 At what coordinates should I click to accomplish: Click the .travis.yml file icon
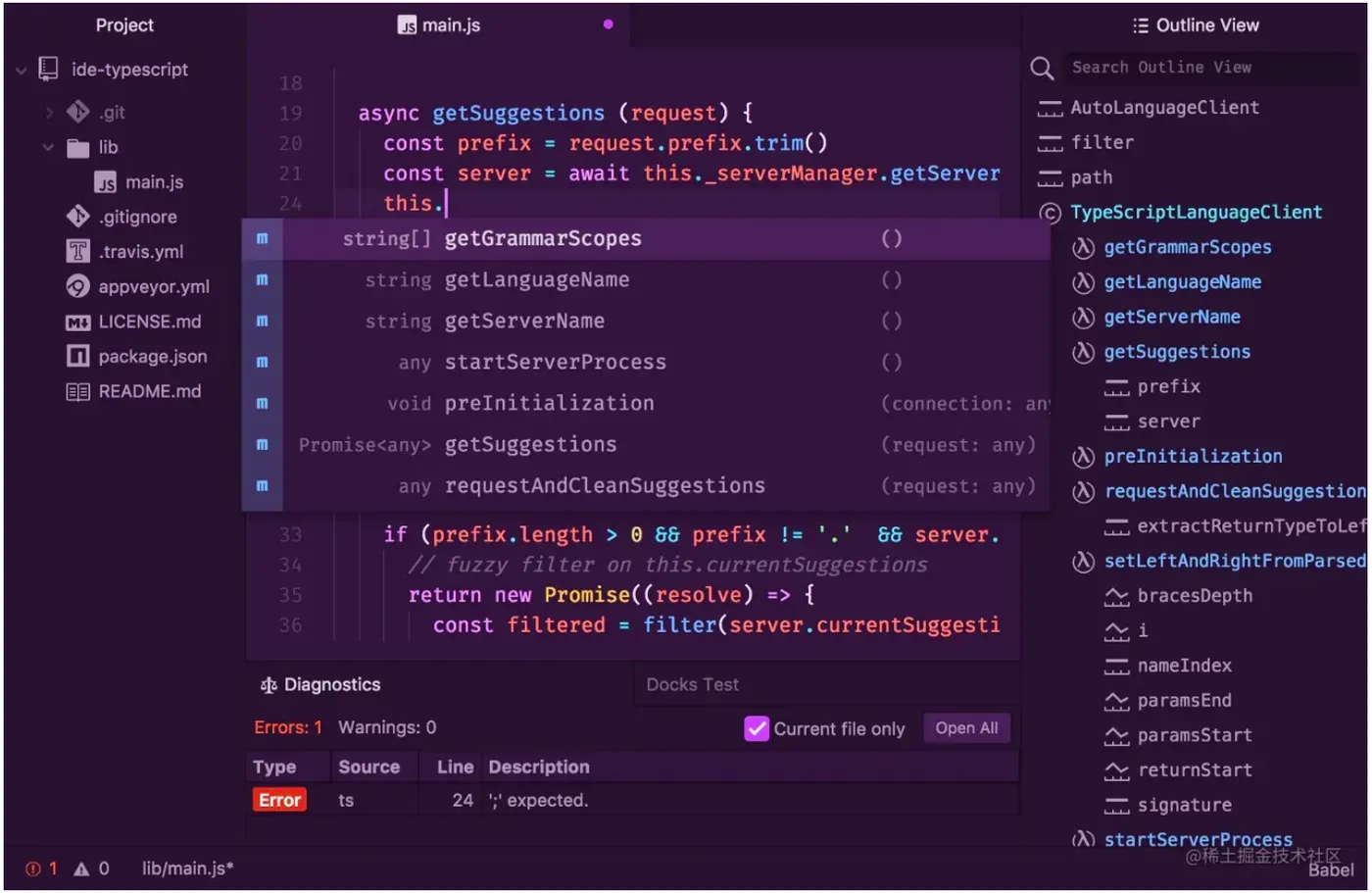pos(77,252)
